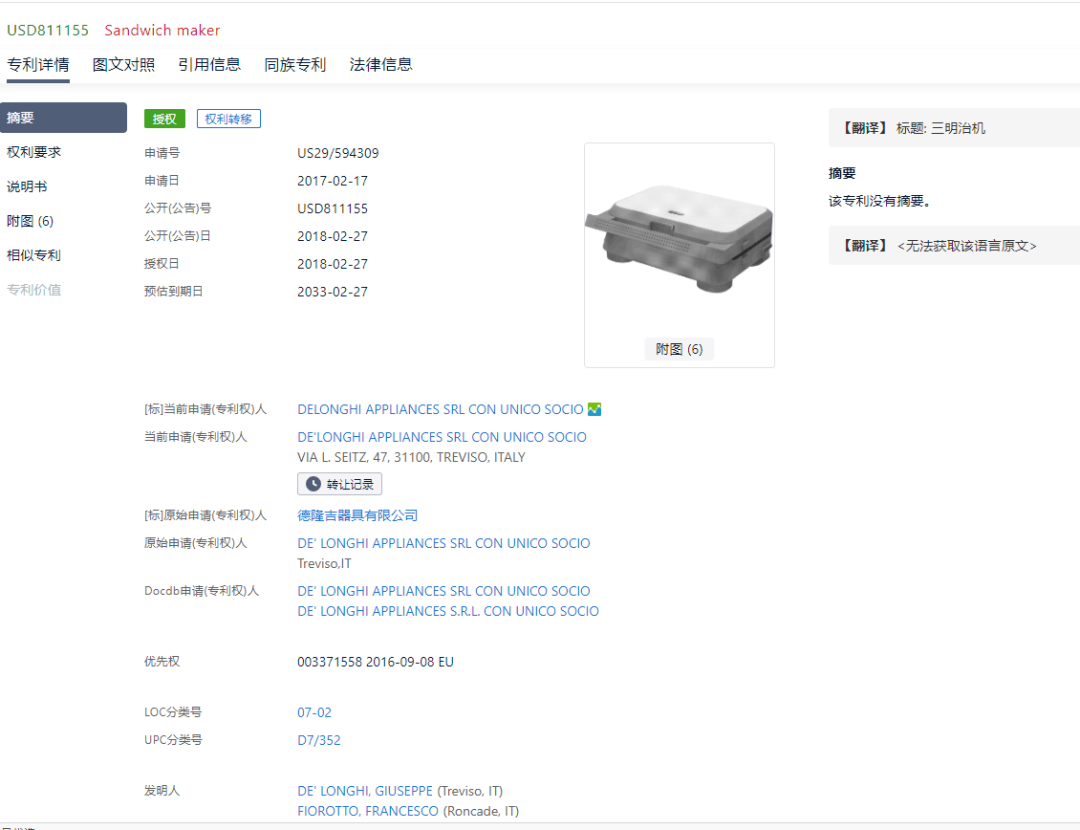Click the translated title 三明治机 box
The width and height of the screenshot is (1080, 830).
(x=954, y=128)
